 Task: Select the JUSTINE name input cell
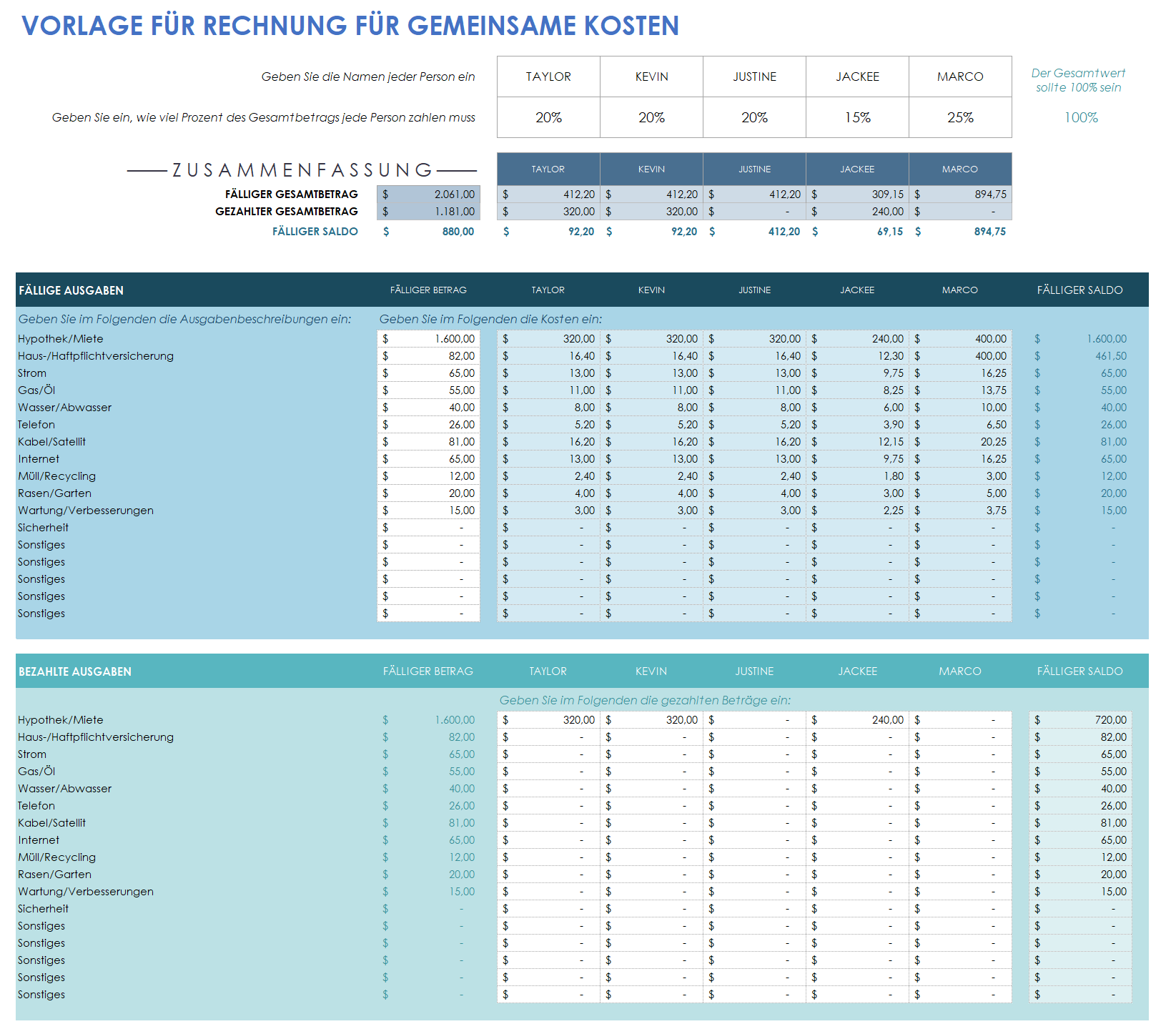754,77
